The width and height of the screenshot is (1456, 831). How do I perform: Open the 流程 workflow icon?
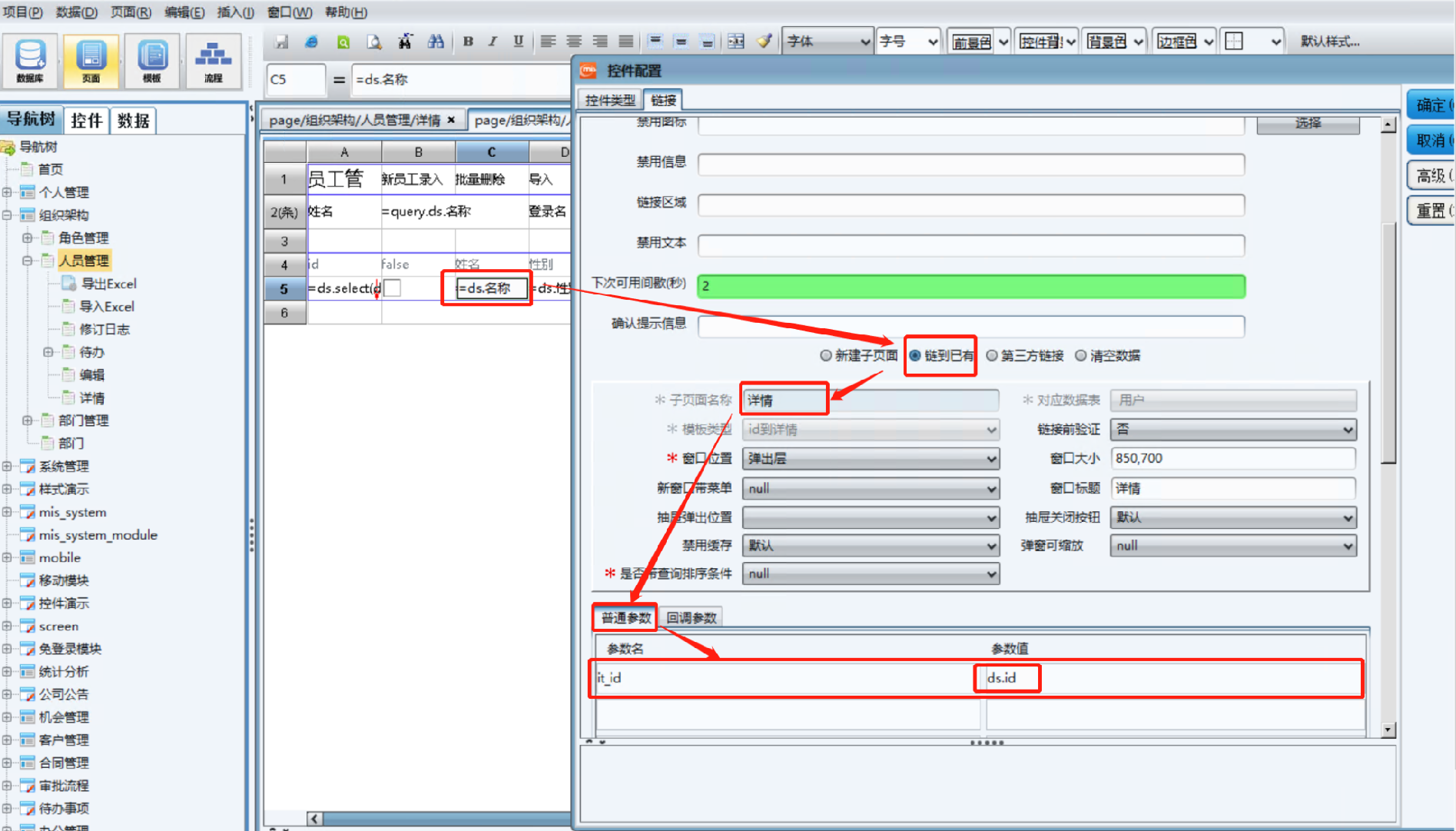(x=213, y=61)
